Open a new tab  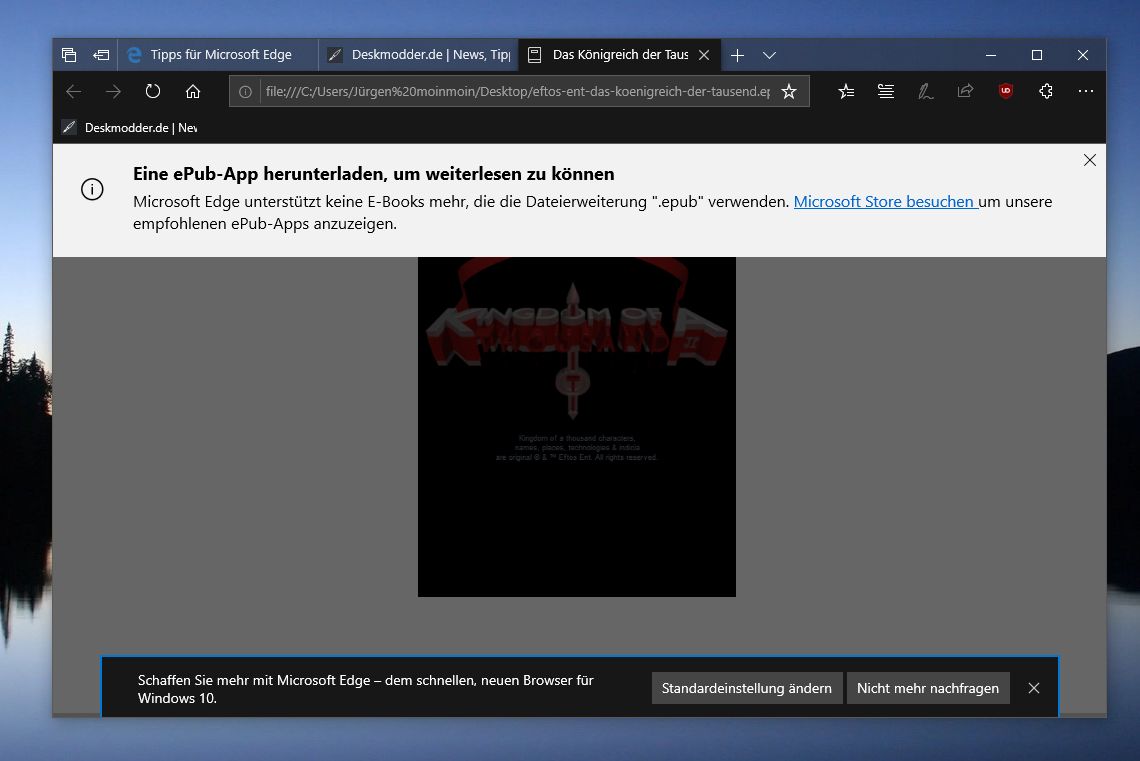(x=737, y=55)
